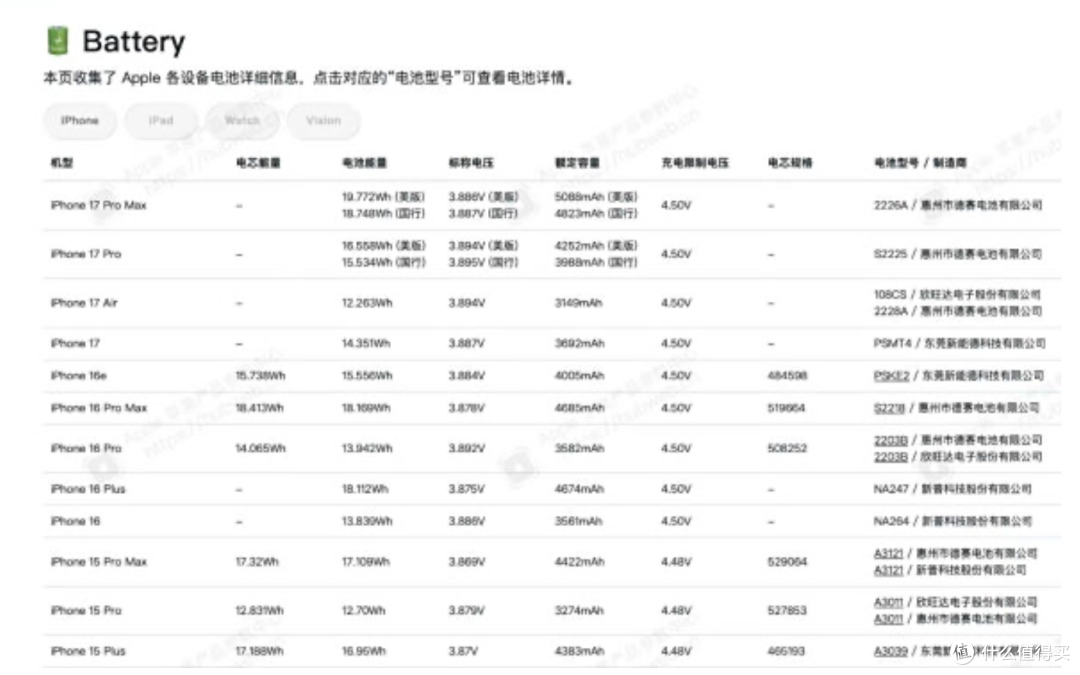This screenshot has width=1080, height=675.
Task: Click the 3692mAh capacity value
Action: [x=579, y=343]
